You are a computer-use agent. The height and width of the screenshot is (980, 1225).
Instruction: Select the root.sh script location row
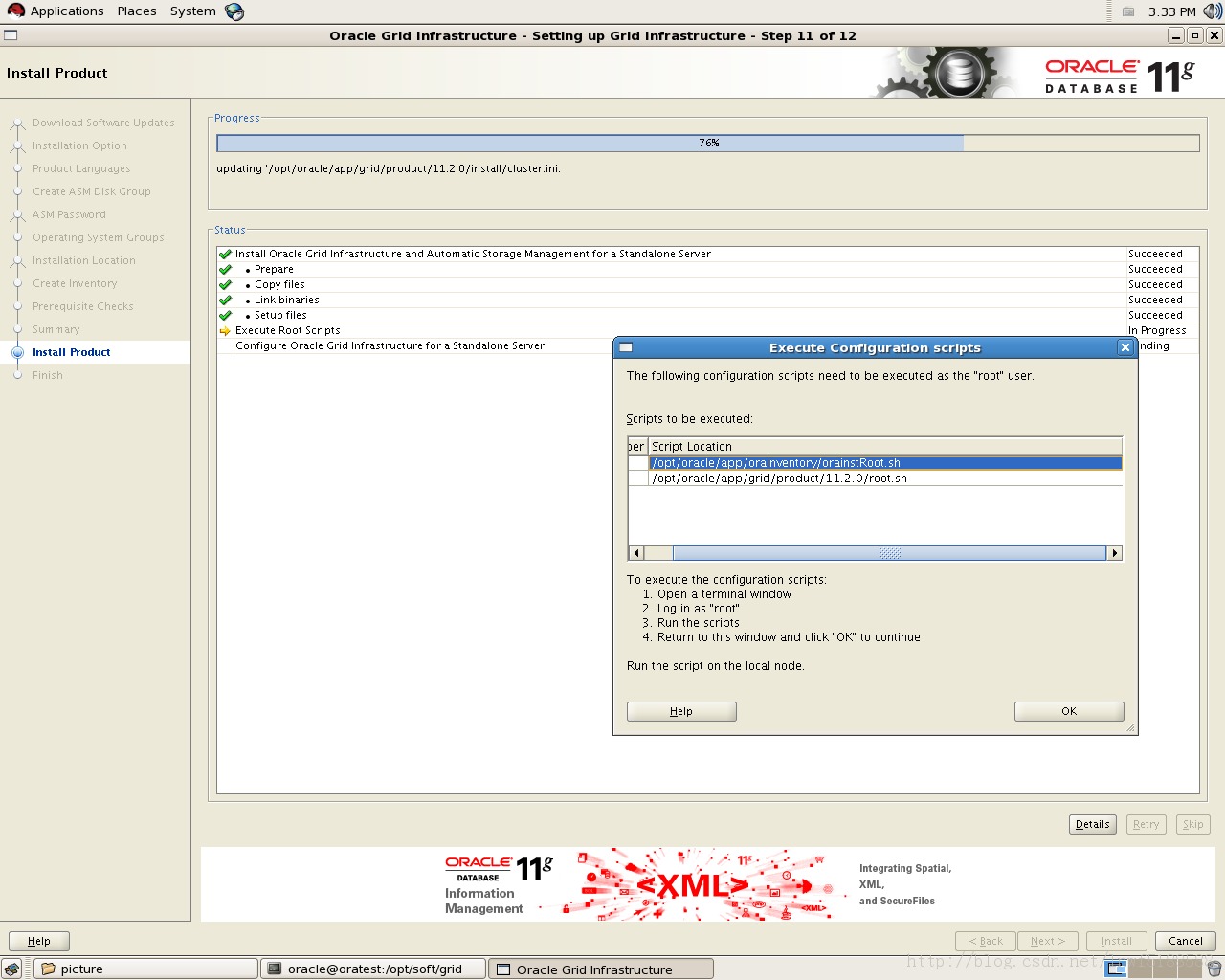[x=885, y=479]
